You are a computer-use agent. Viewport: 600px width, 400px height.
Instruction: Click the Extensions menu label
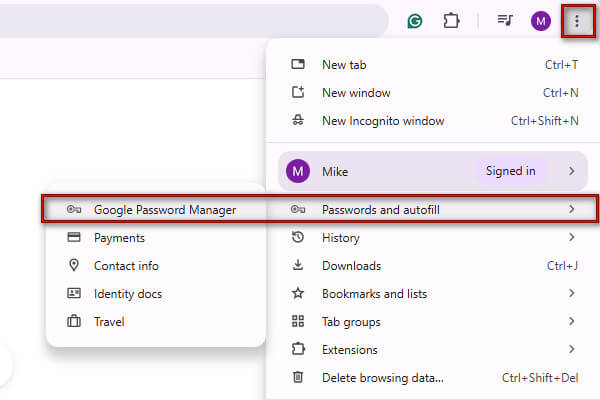point(350,350)
